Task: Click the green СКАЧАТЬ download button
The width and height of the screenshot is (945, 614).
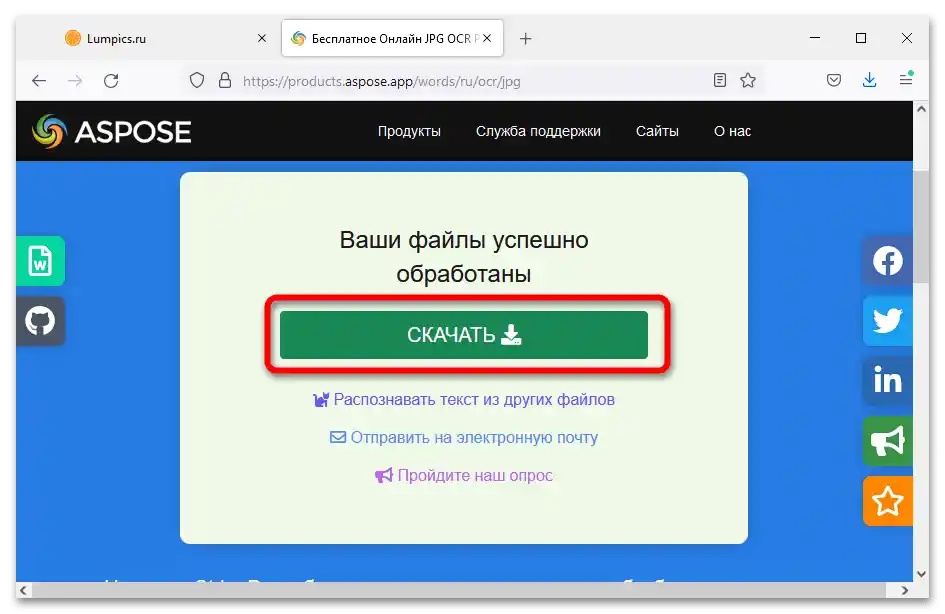Action: point(464,335)
